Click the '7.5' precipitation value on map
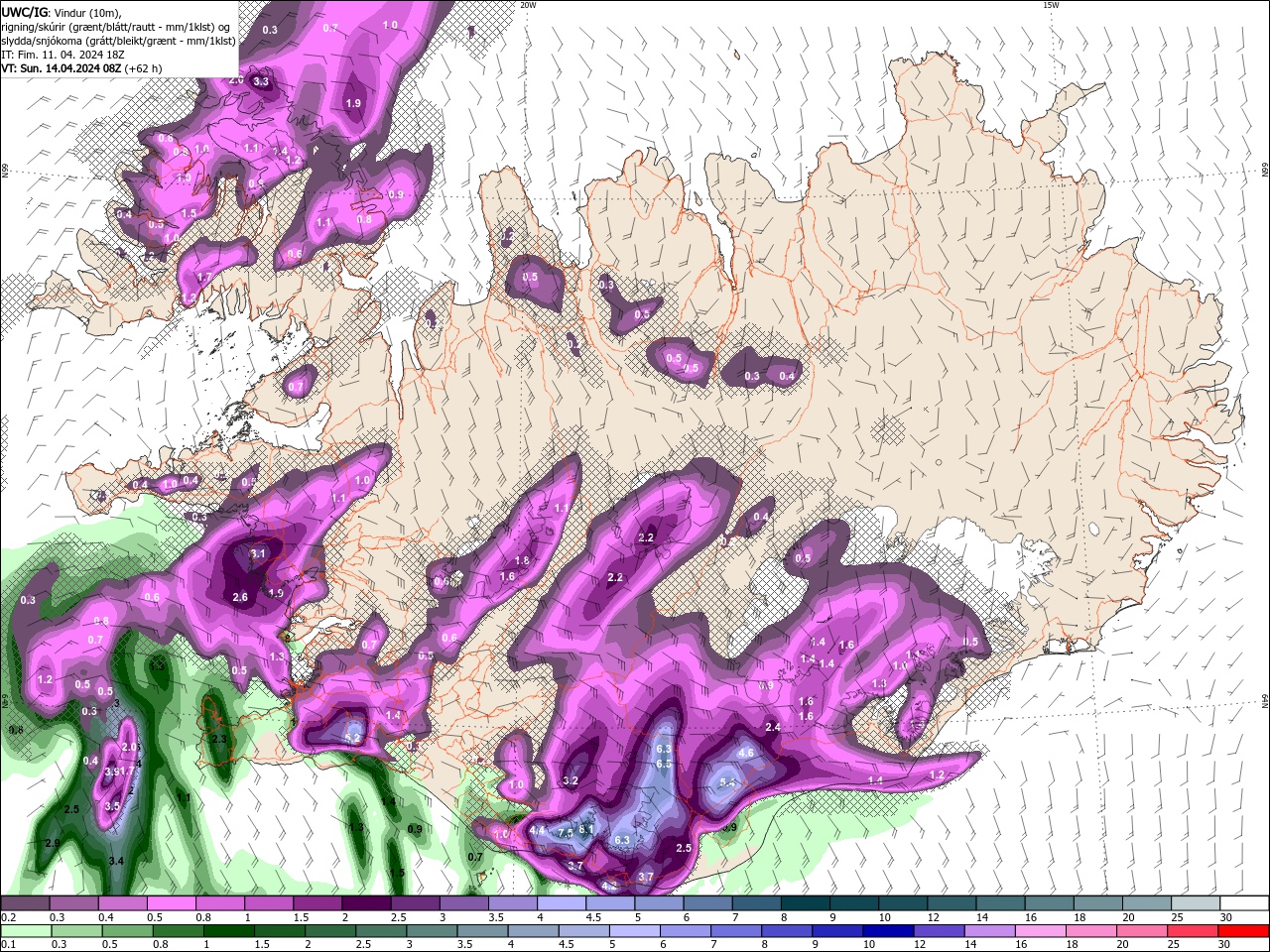The image size is (1270, 952). pos(566,833)
